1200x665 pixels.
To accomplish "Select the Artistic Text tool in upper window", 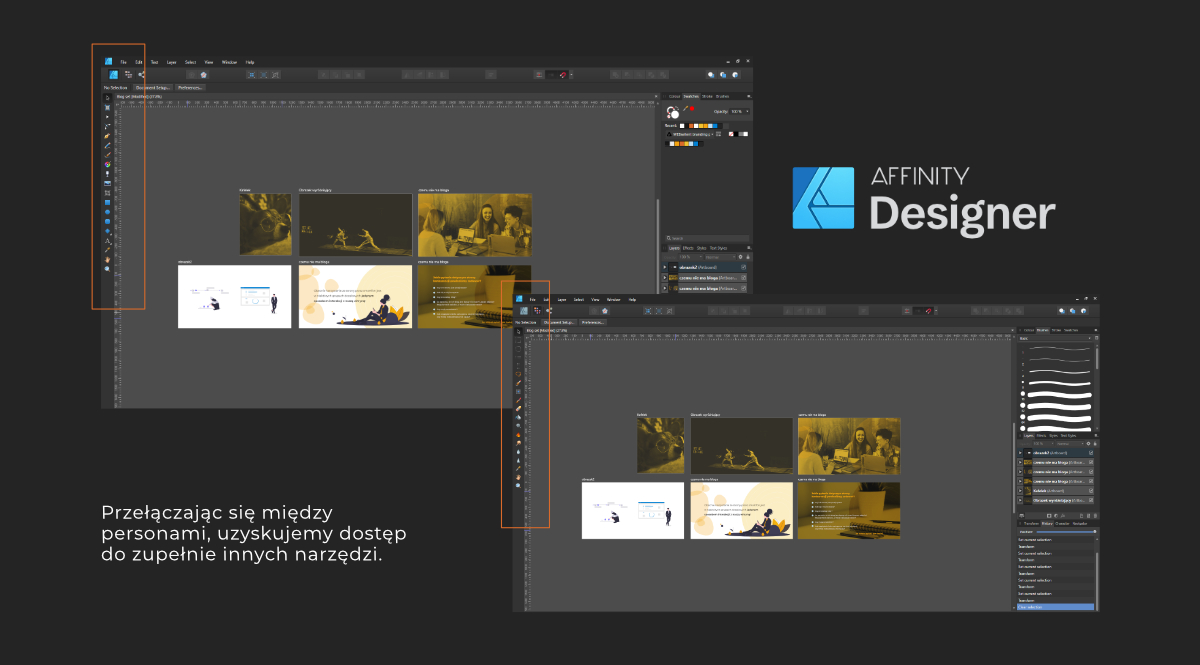I will pos(107,240).
